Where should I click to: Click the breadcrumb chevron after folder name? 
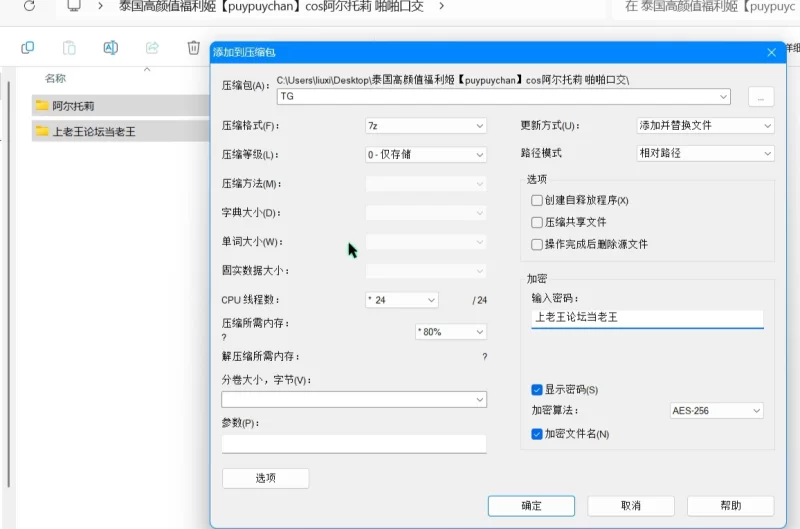pos(441,6)
